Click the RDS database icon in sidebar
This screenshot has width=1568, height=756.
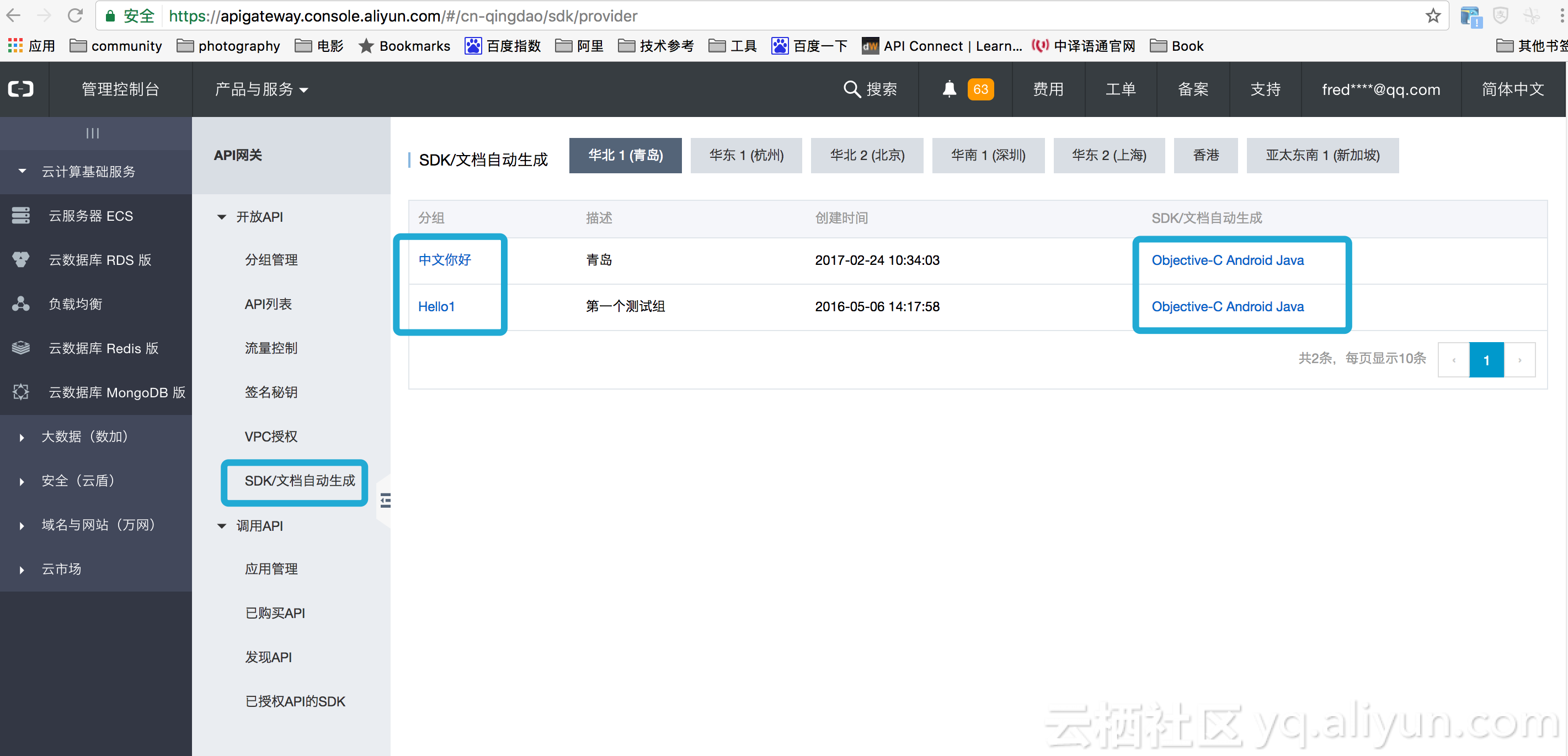[x=21, y=260]
